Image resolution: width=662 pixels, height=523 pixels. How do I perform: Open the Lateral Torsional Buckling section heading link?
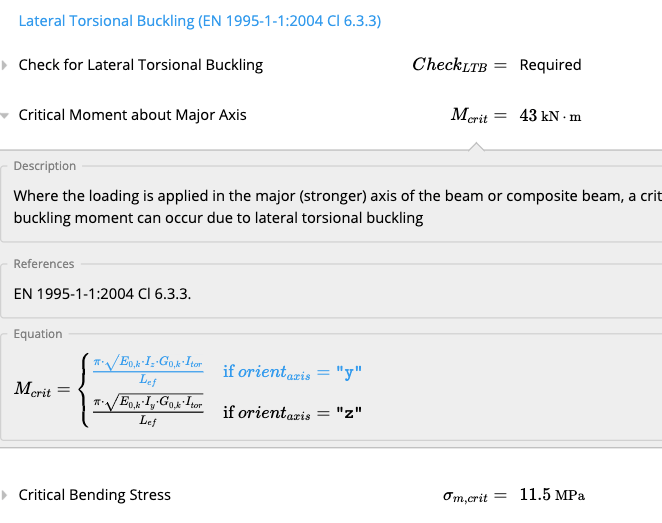[x=200, y=21]
